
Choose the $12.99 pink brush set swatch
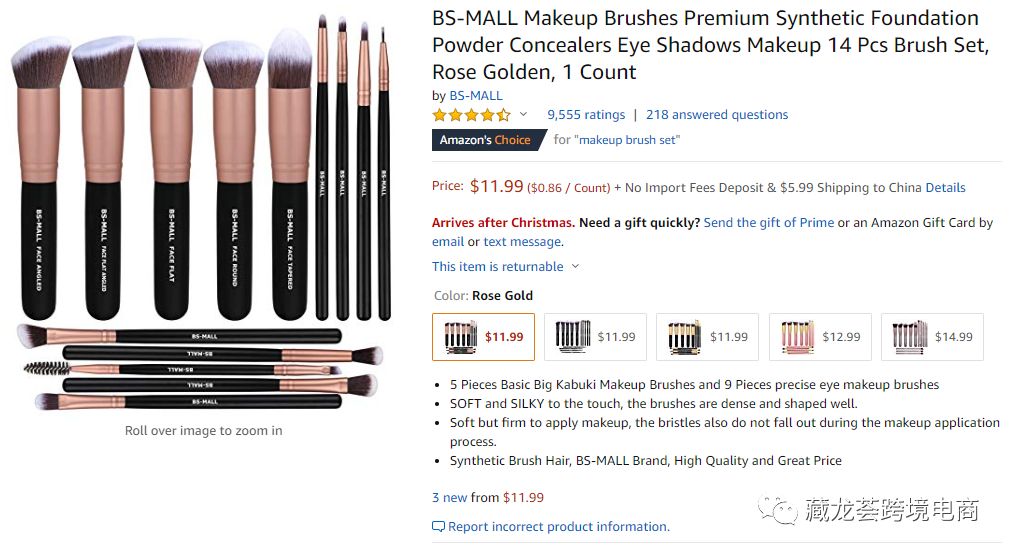click(820, 337)
